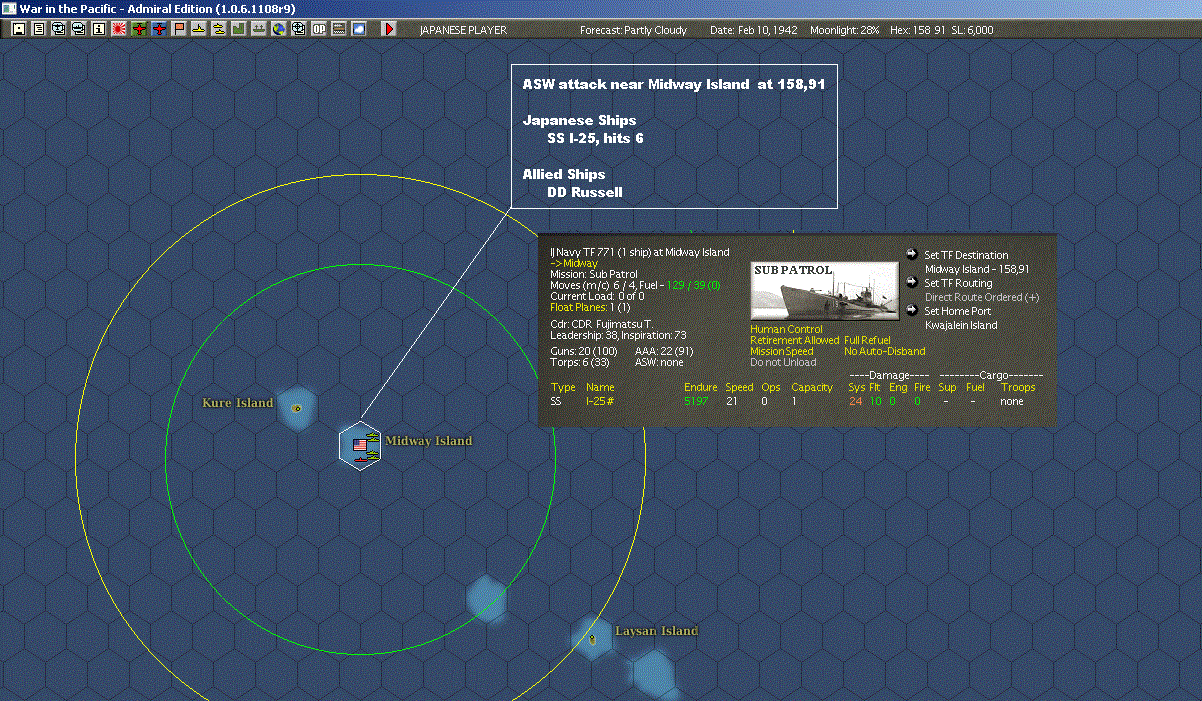Click the Hex: 158 91 readout

(916, 30)
